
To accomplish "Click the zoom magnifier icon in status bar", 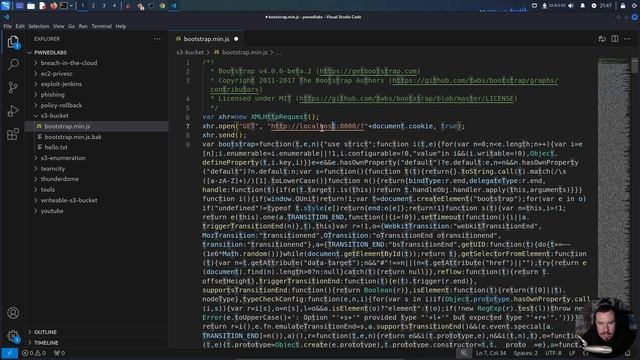I will click(x=464, y=353).
